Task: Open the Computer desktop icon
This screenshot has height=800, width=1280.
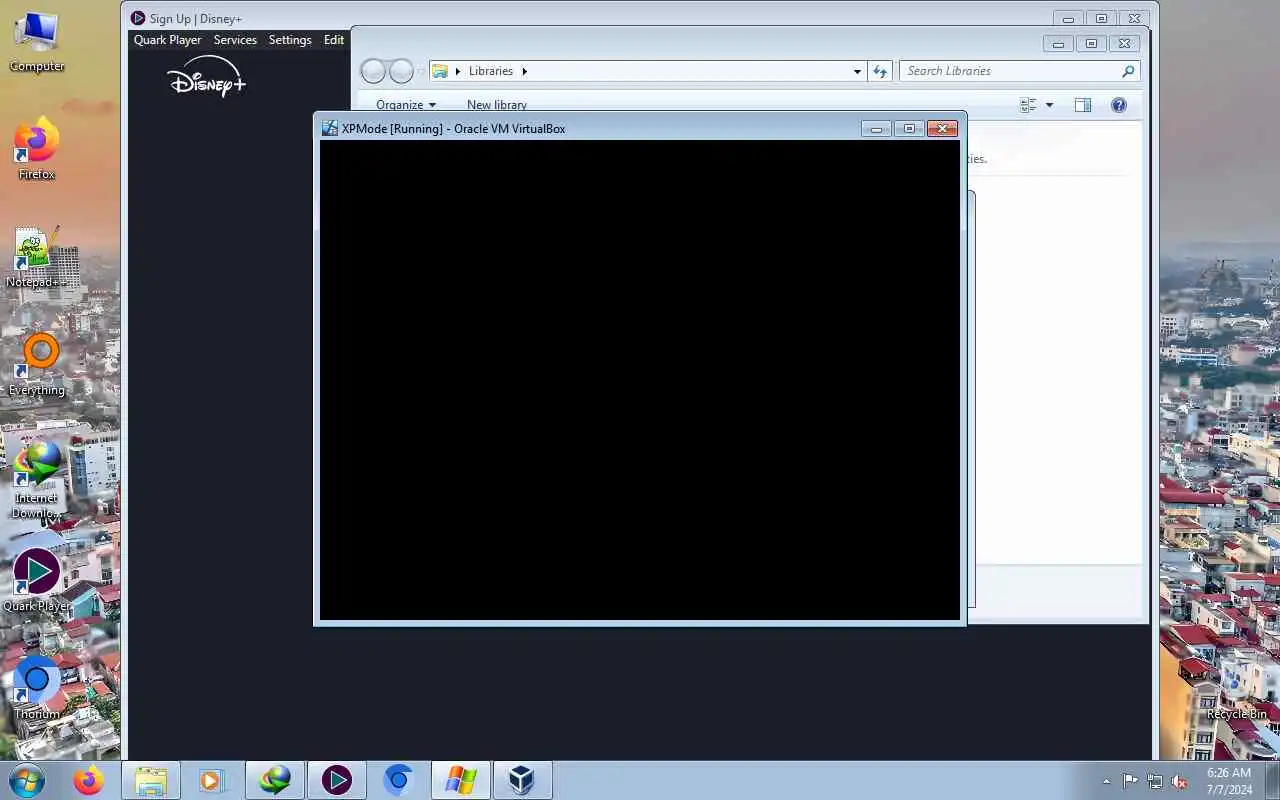Action: click(37, 42)
